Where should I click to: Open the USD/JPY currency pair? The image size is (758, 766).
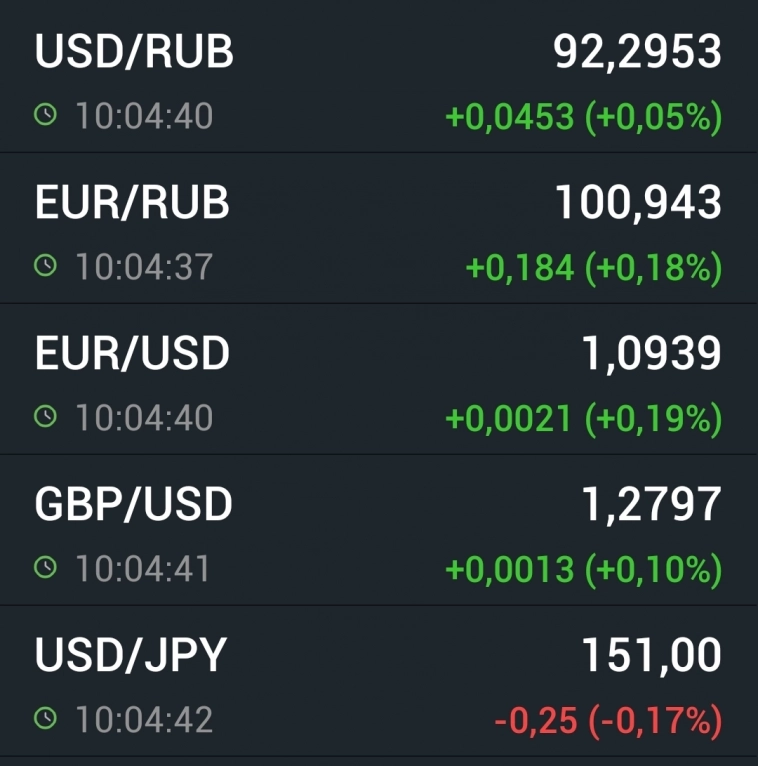tap(131, 655)
